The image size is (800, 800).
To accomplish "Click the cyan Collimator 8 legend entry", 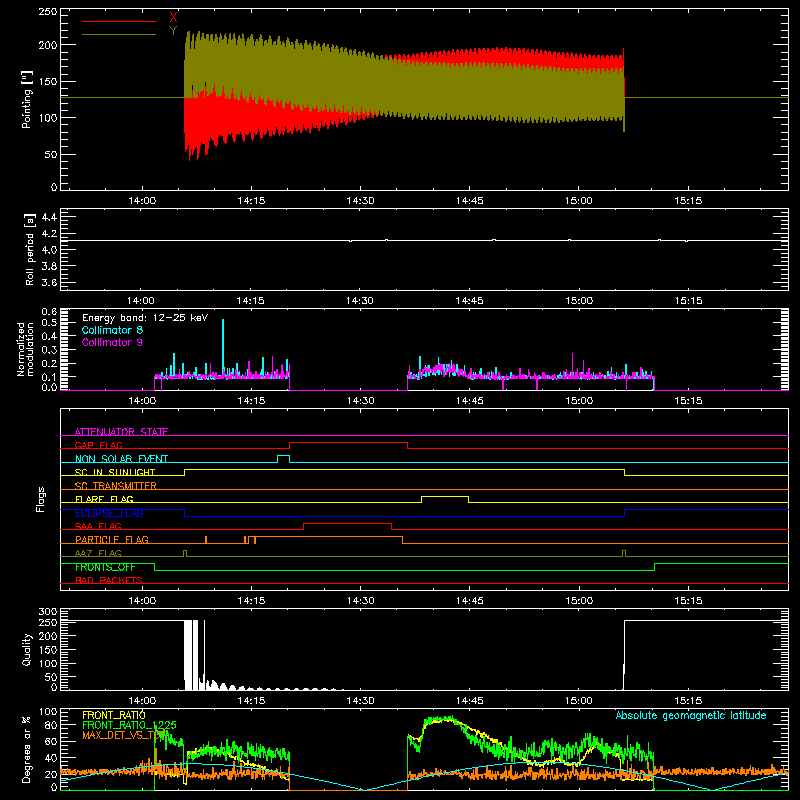I will [x=112, y=330].
